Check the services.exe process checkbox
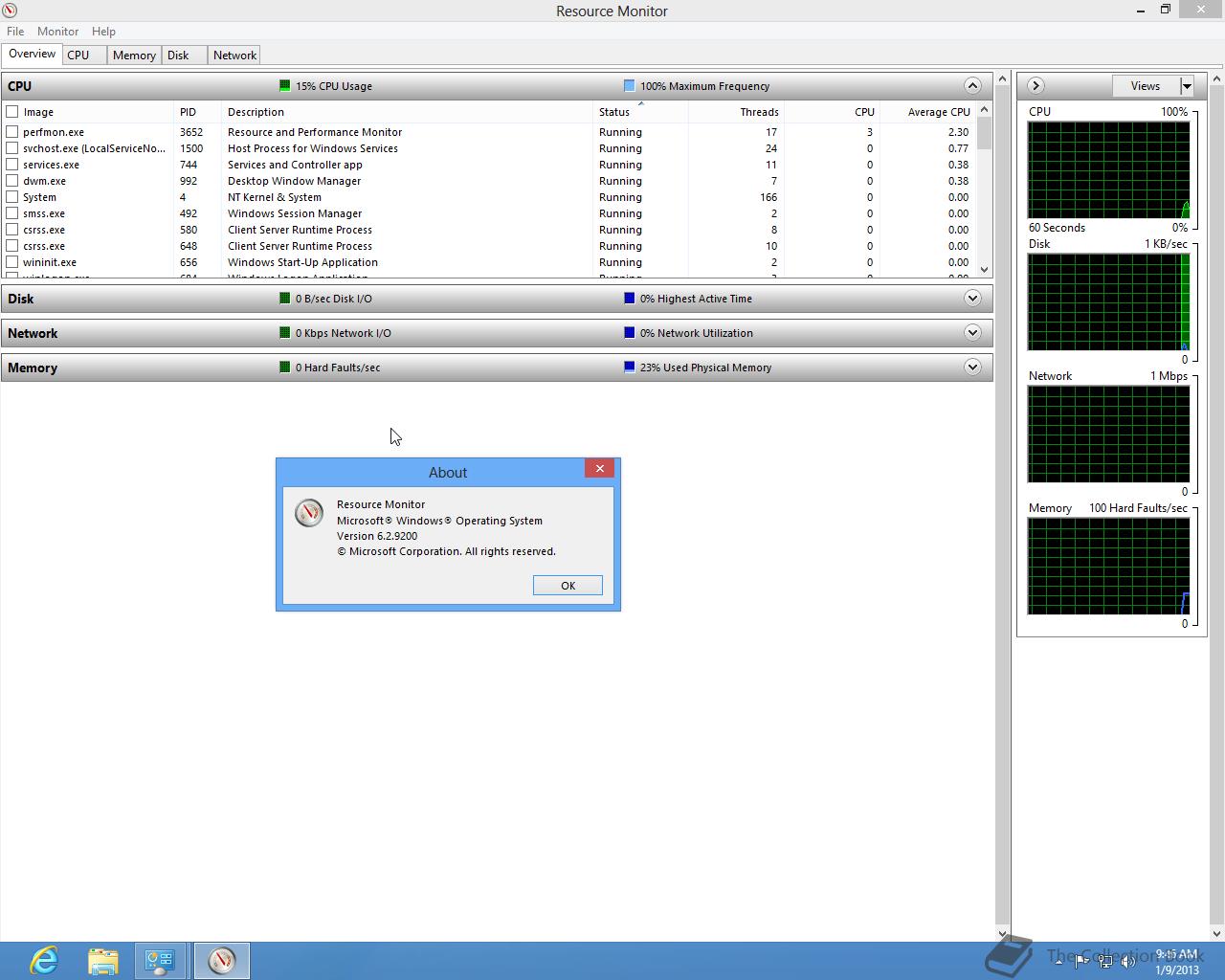Screen dimensions: 1225x980 point(12,164)
